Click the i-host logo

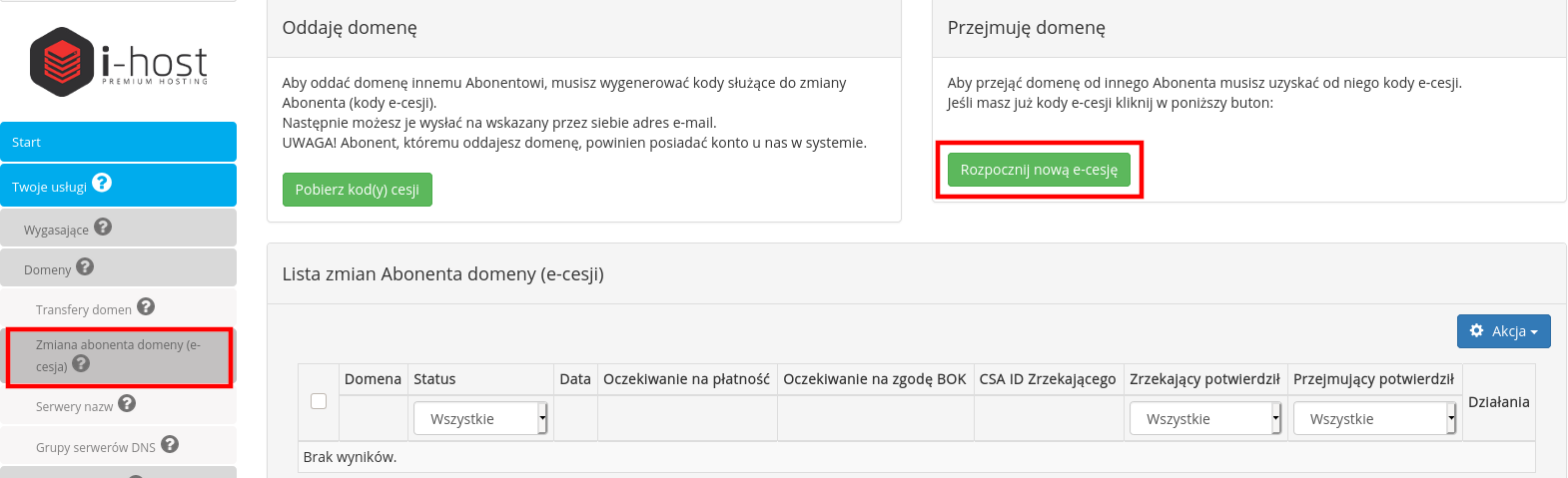(x=119, y=62)
